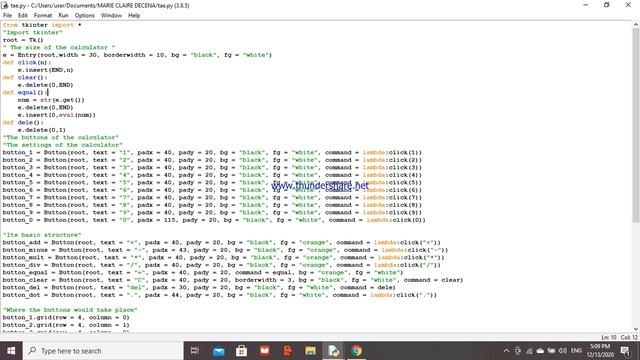Open the clock showing 5:09 PM
Screen dimensions: 640x360
[600, 351]
